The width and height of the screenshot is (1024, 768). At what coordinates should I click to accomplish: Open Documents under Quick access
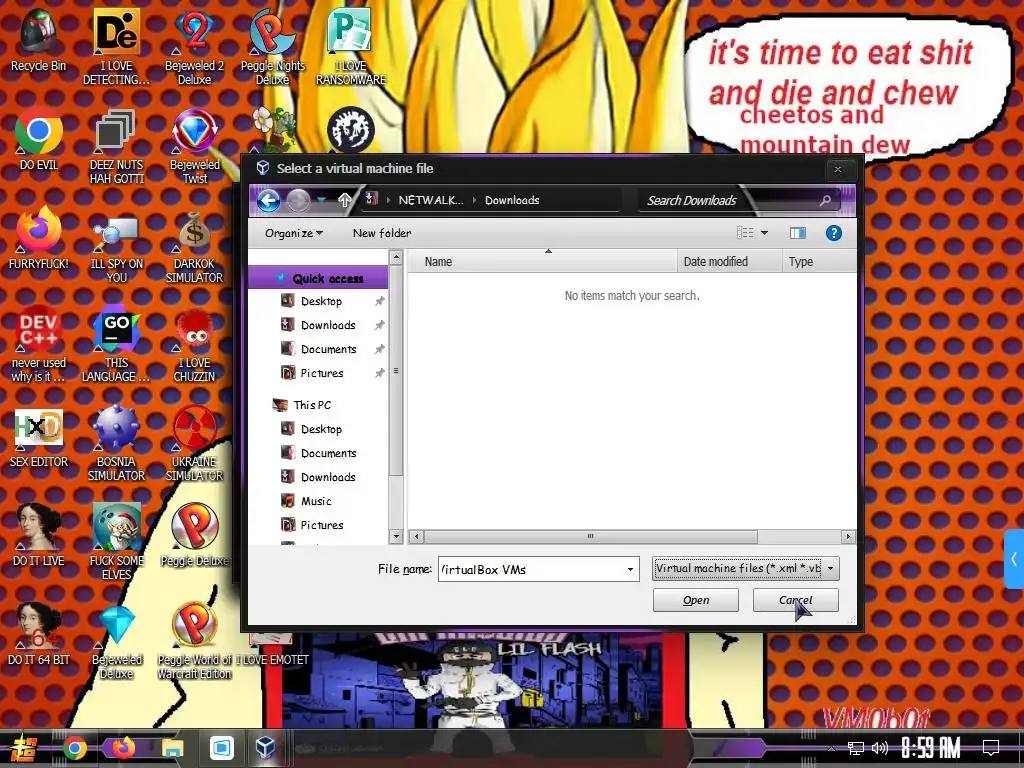pyautogui.click(x=328, y=349)
